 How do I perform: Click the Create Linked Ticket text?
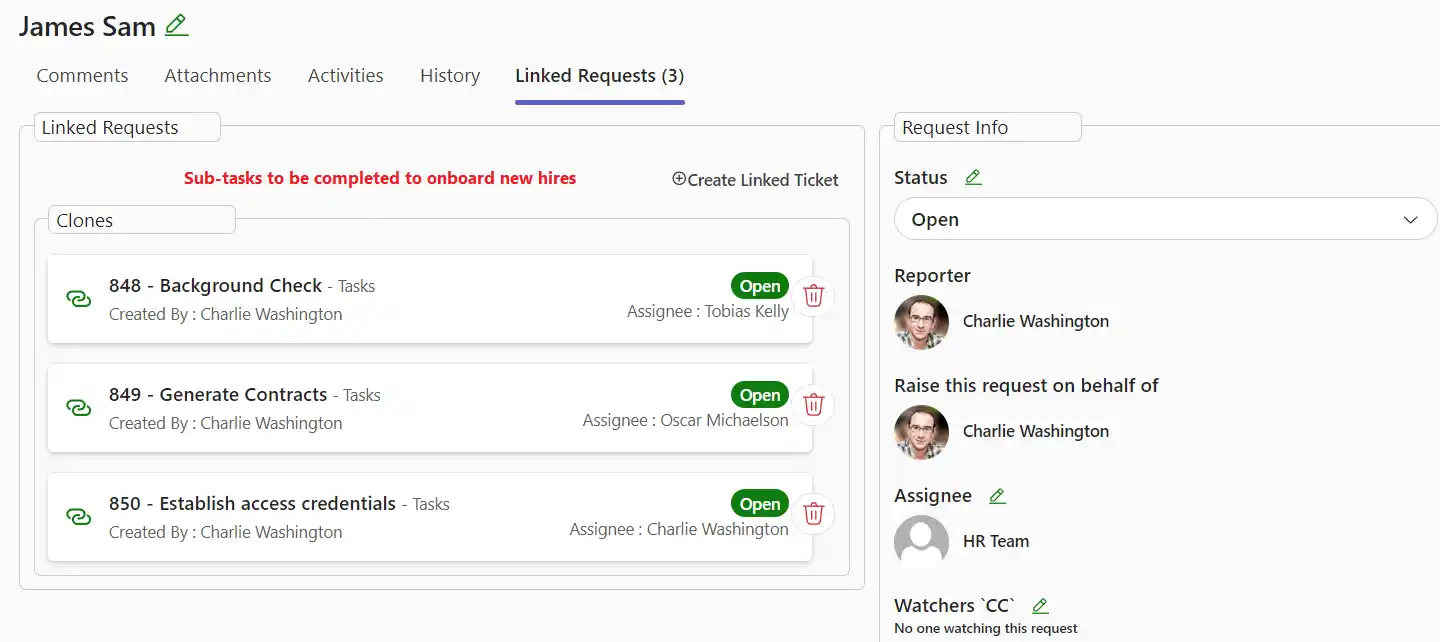[763, 180]
